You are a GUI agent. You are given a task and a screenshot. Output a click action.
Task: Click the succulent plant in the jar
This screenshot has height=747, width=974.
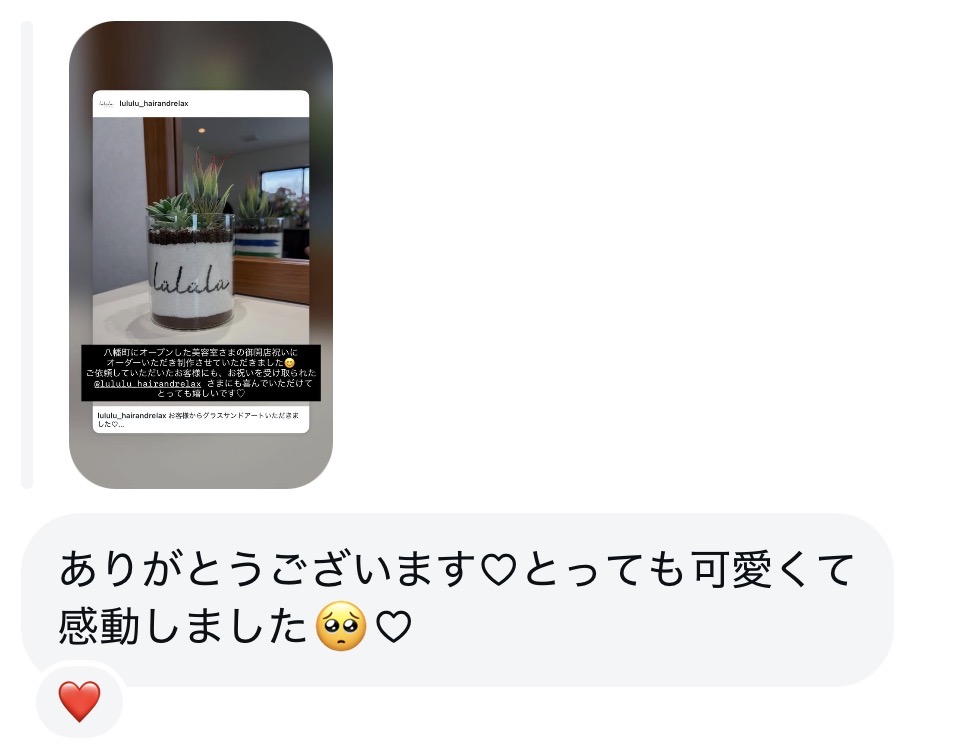190,191
